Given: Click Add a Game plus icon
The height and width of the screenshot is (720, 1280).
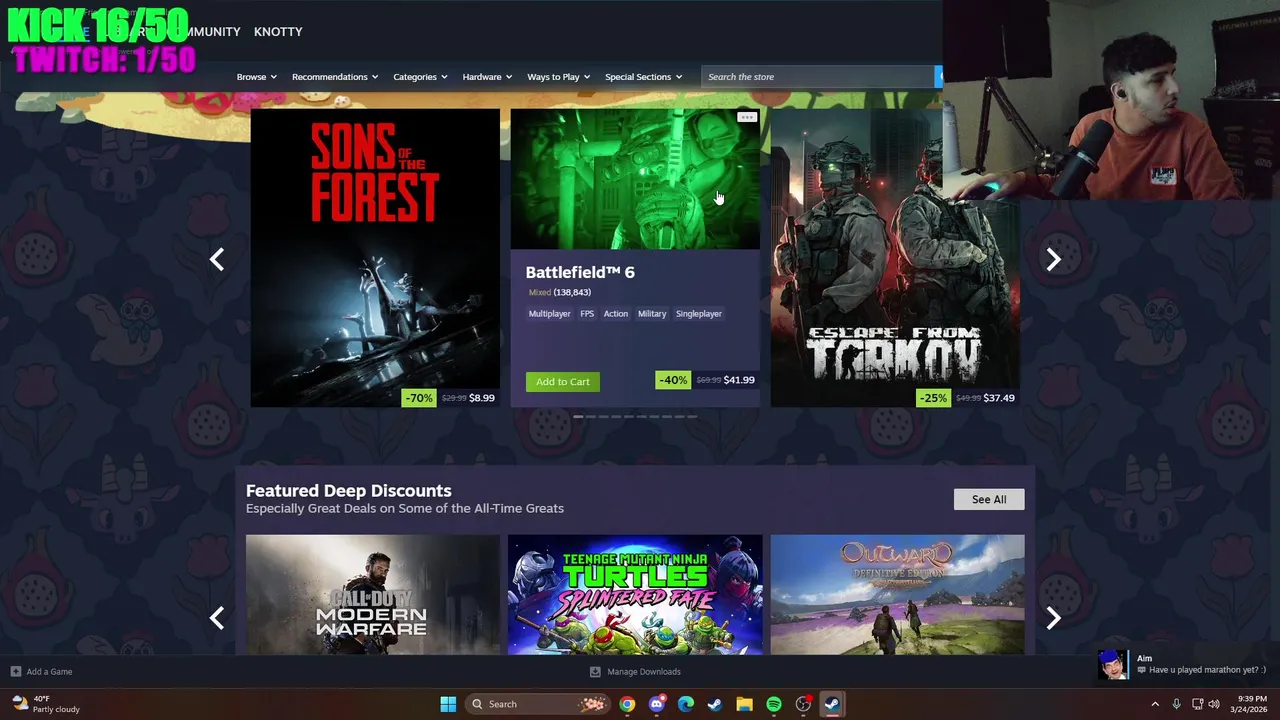Looking at the screenshot, I should [x=15, y=671].
